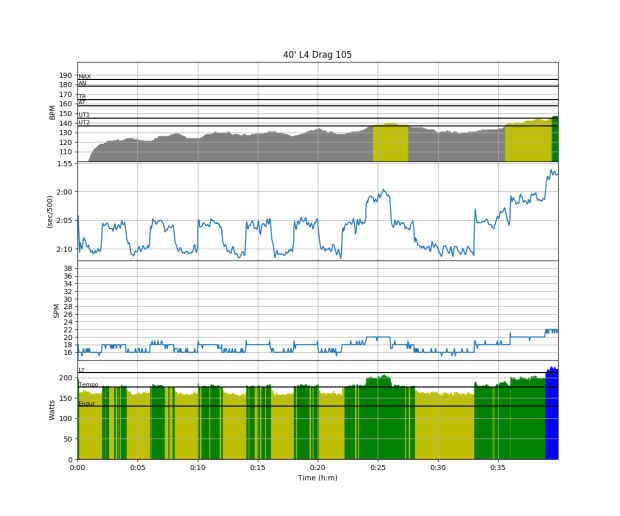Viewport: 620px width, 516px height.
Task: Click the MAX heart rate zone label
Action: pyautogui.click(x=85, y=76)
